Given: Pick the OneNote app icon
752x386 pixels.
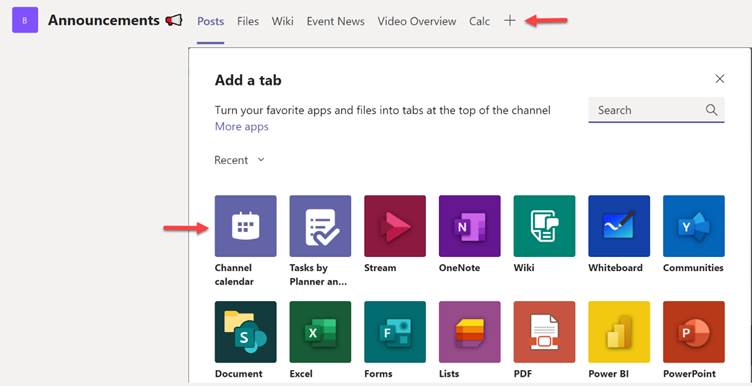Looking at the screenshot, I should [x=470, y=226].
